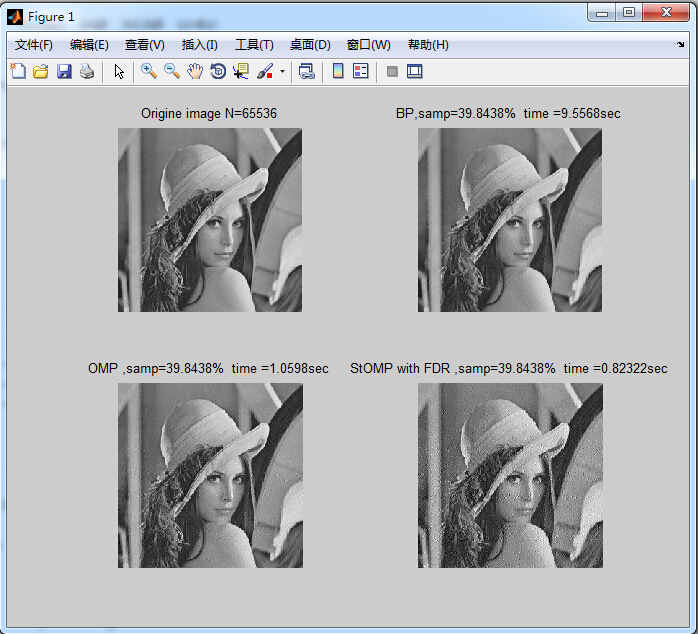Open the 插入(I) menu
Image resolution: width=698 pixels, height=634 pixels.
[199, 45]
